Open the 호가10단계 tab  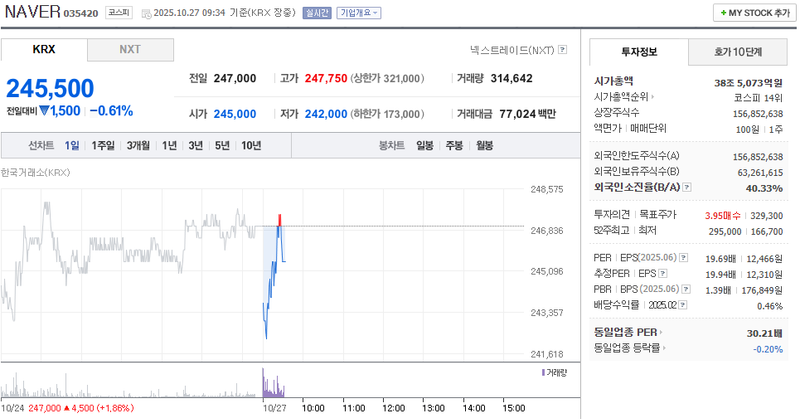coord(738,52)
